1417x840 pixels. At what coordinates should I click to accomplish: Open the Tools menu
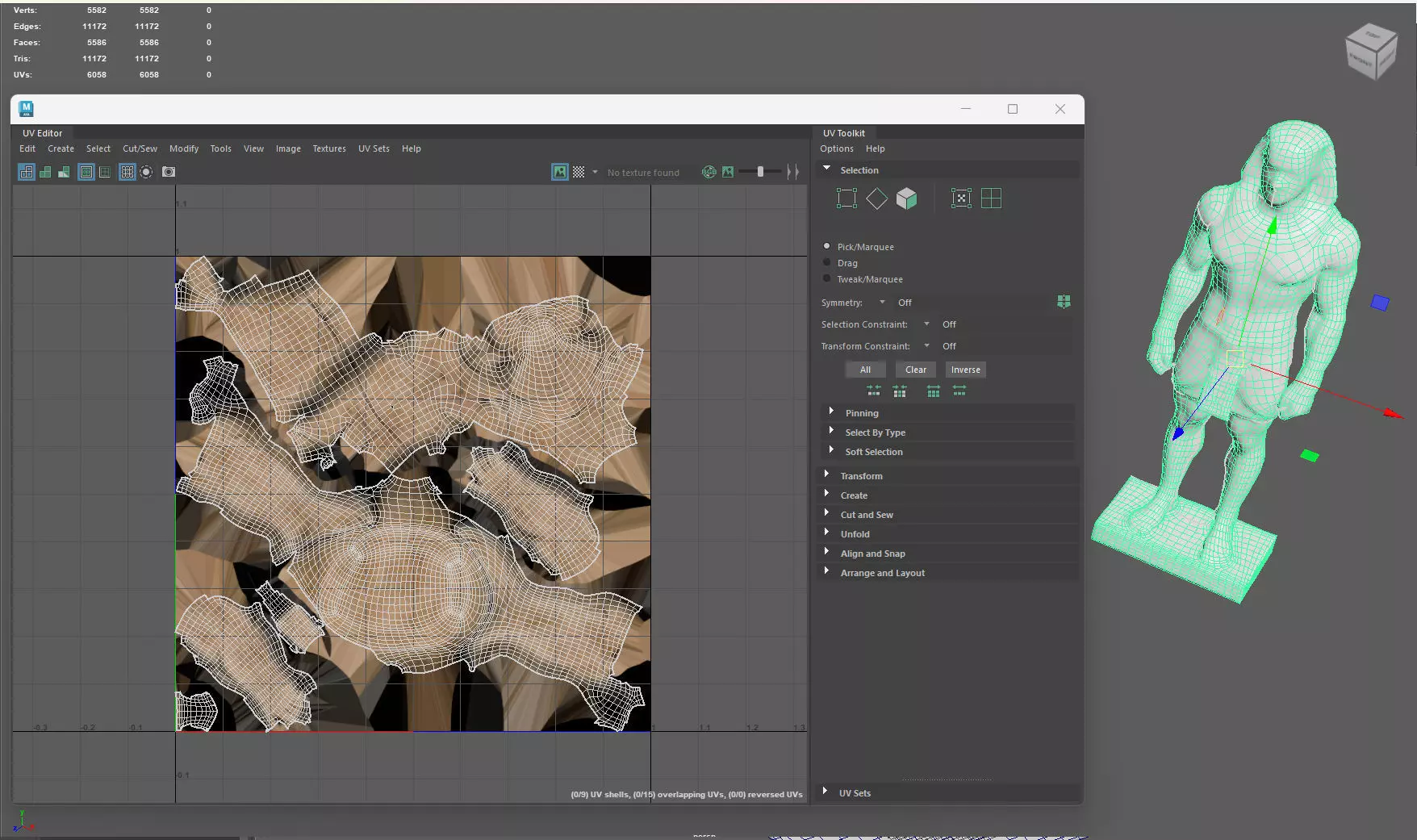pos(220,148)
